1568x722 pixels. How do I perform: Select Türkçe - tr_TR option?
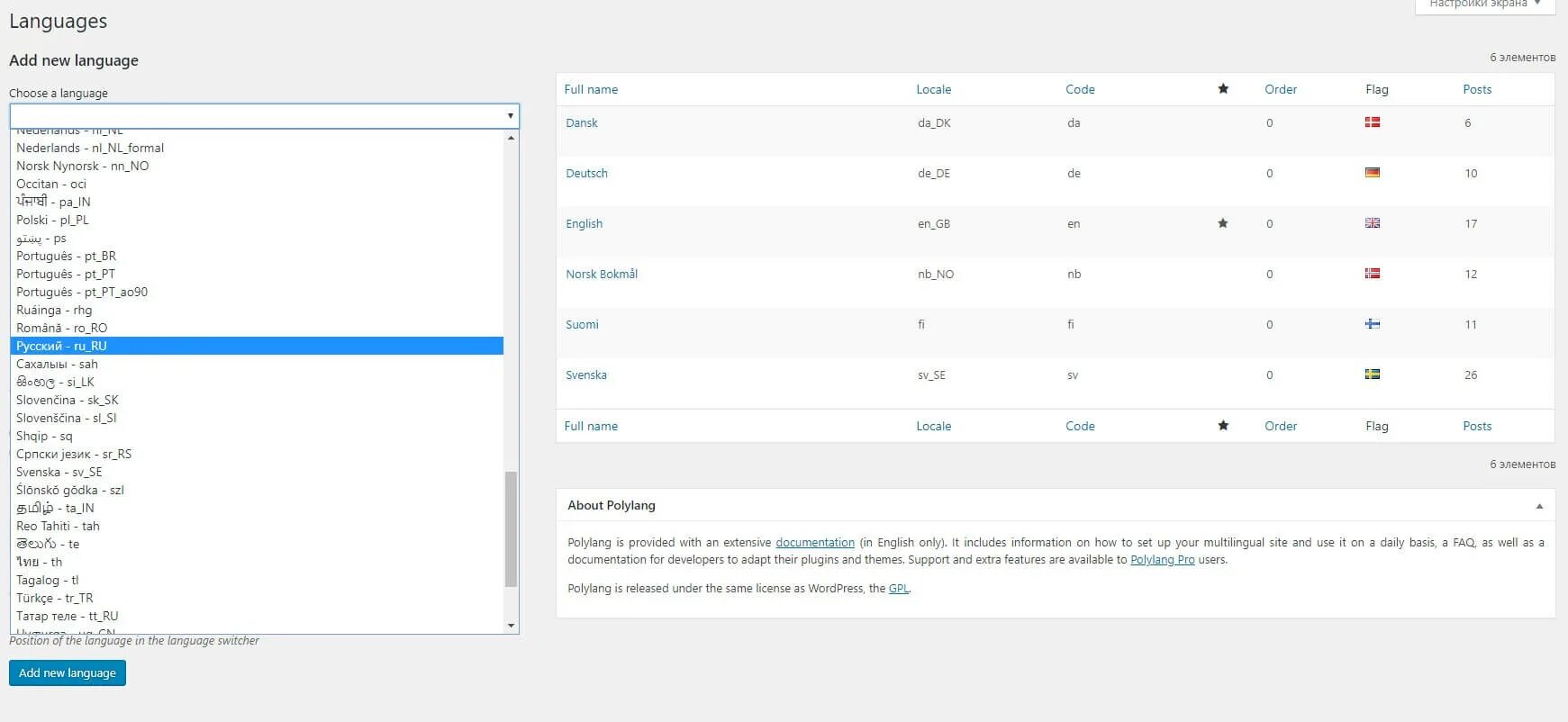coord(257,598)
